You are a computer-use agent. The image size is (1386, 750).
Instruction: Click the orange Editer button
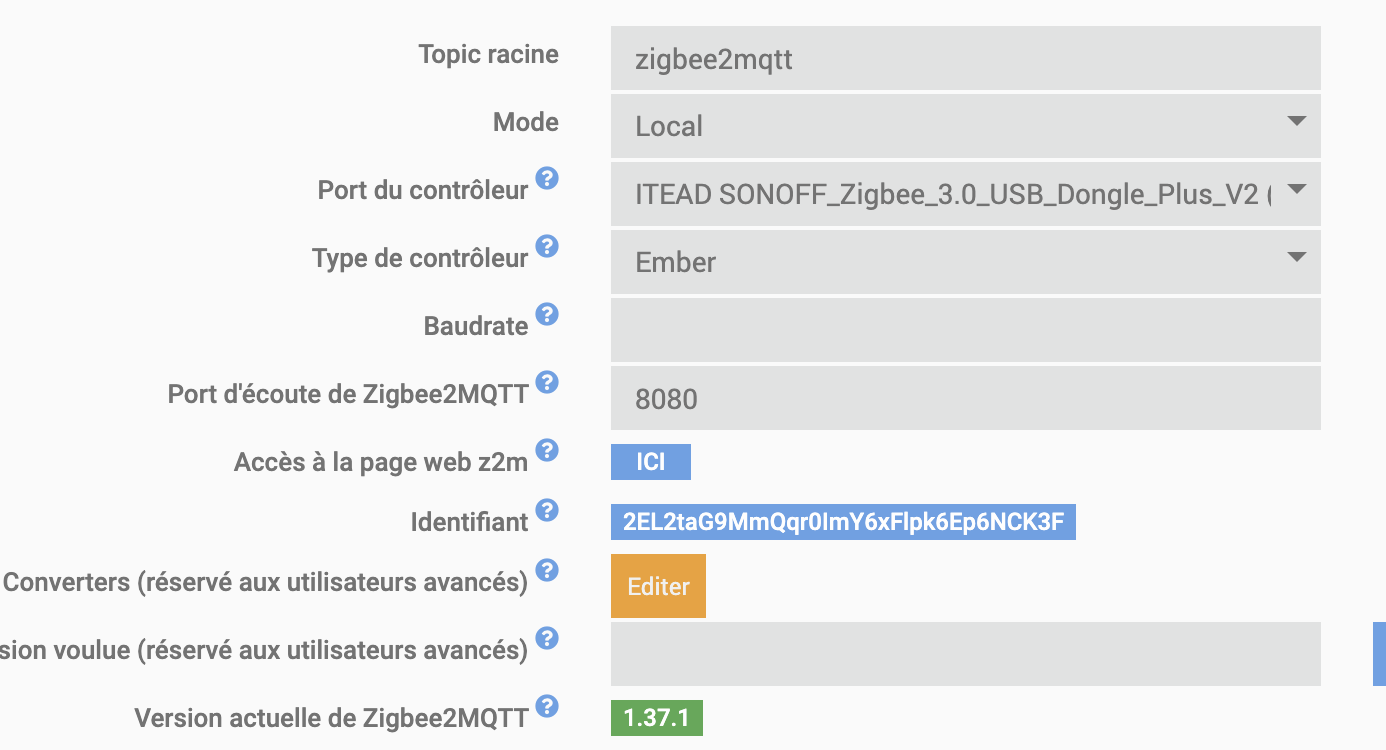pyautogui.click(x=658, y=586)
